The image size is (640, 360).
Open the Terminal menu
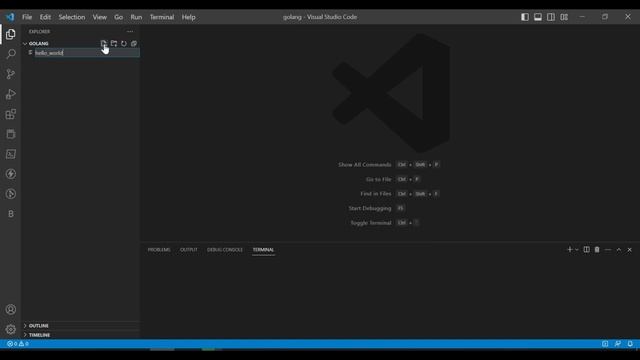pos(162,17)
